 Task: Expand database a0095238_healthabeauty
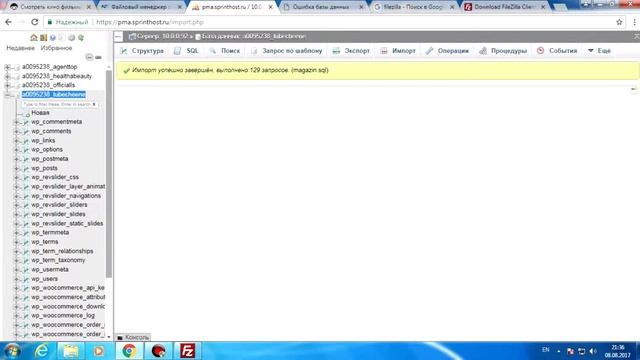7,76
